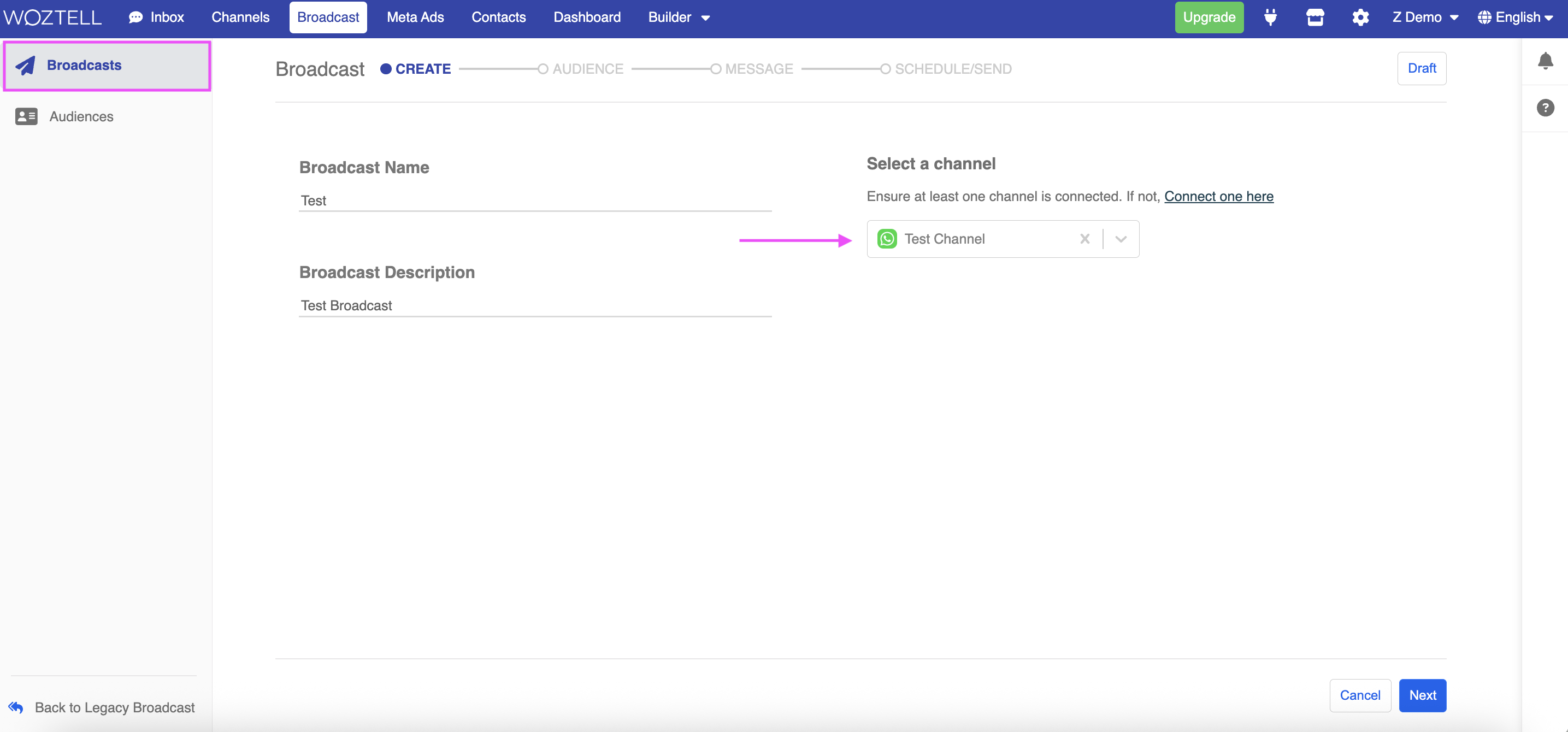Open the Contacts tab

coord(498,17)
